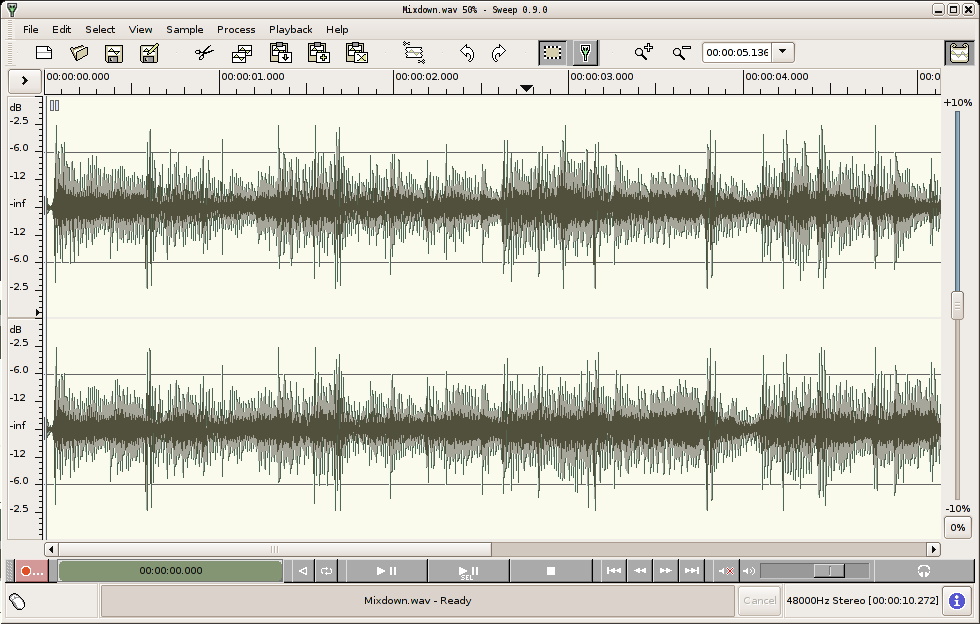
Task: Click the Undo arrow icon
Action: 467,53
